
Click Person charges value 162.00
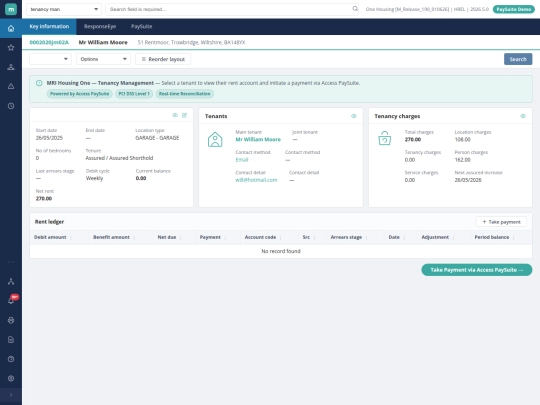click(x=463, y=160)
